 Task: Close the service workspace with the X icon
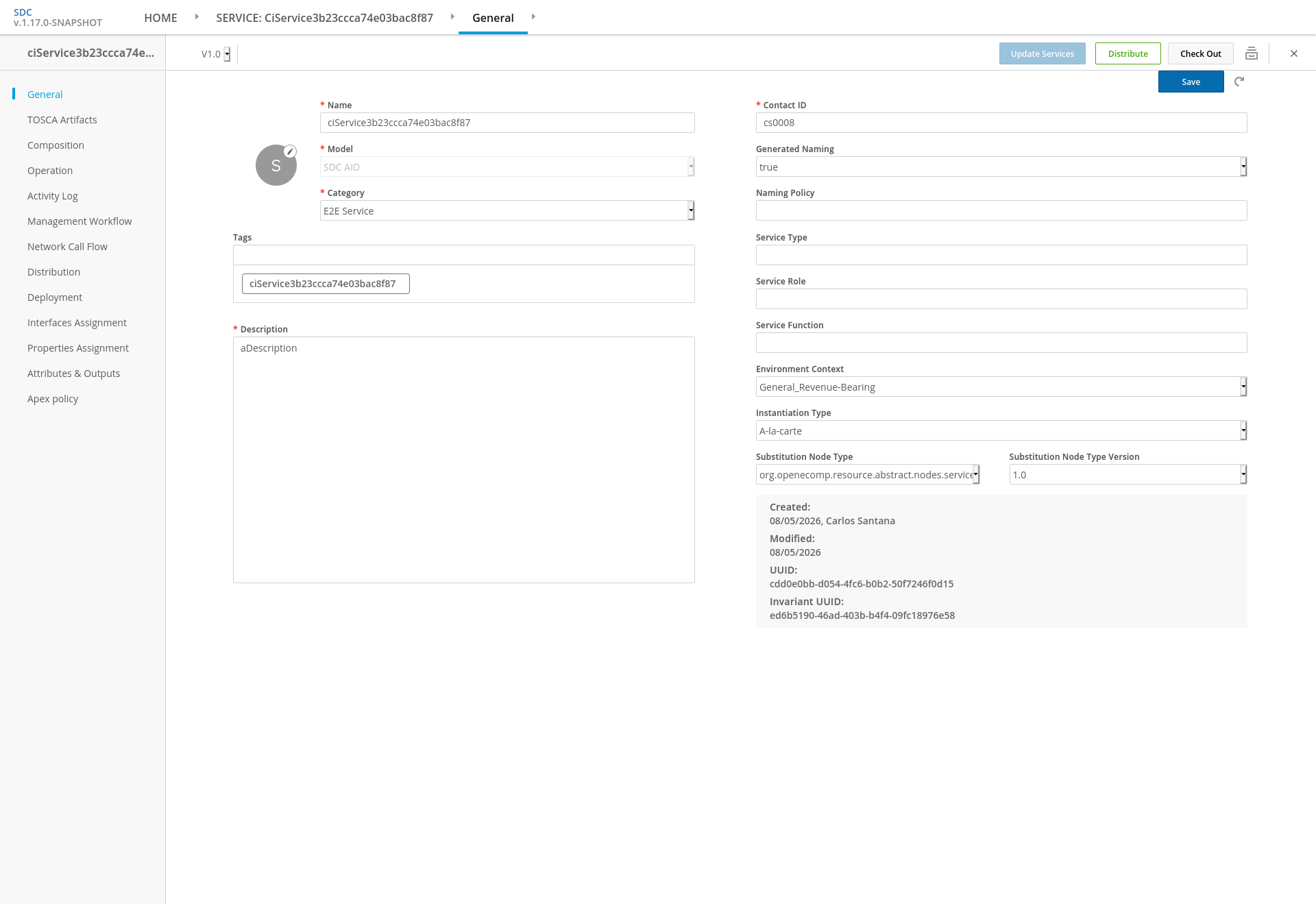pos(1294,53)
